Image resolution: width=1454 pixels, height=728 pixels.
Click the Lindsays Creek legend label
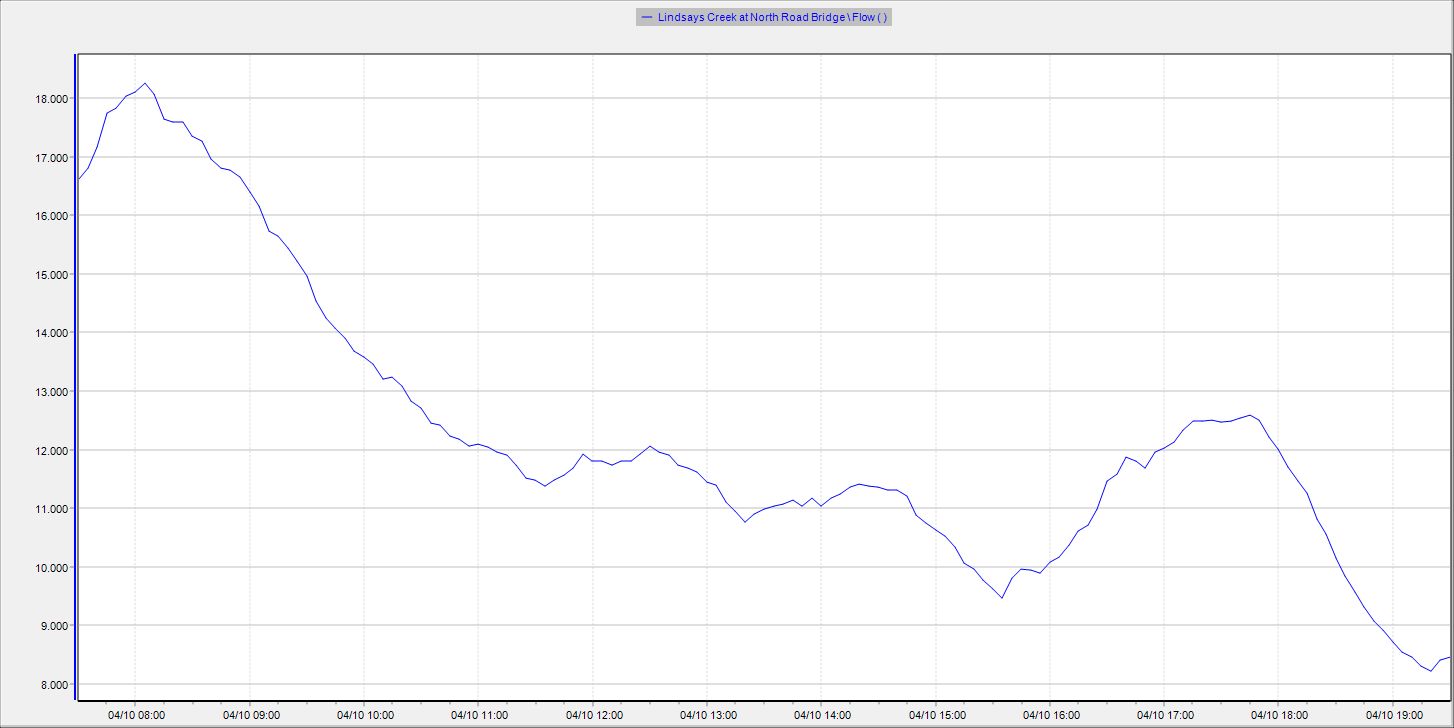pyautogui.click(x=772, y=17)
